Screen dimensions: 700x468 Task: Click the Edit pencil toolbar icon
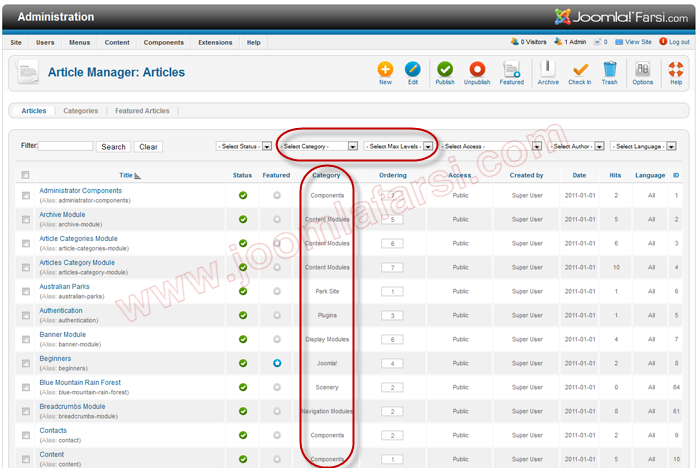point(412,70)
